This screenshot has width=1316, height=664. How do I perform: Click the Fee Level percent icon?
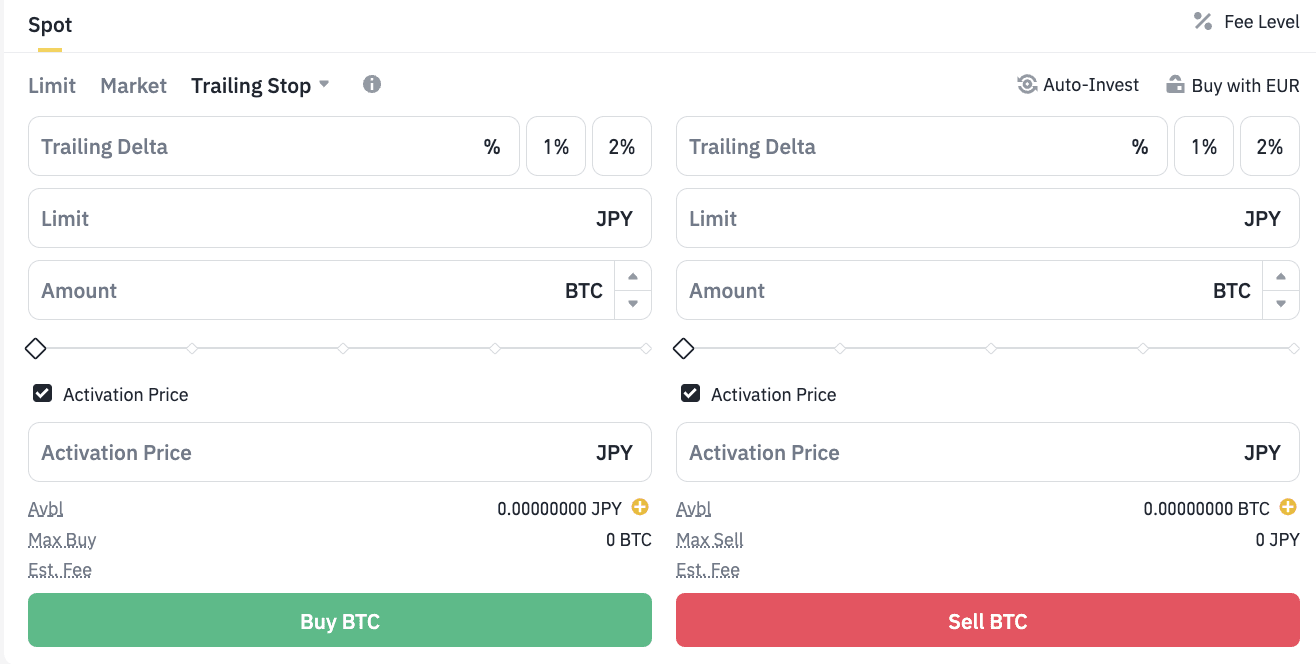tap(1203, 21)
